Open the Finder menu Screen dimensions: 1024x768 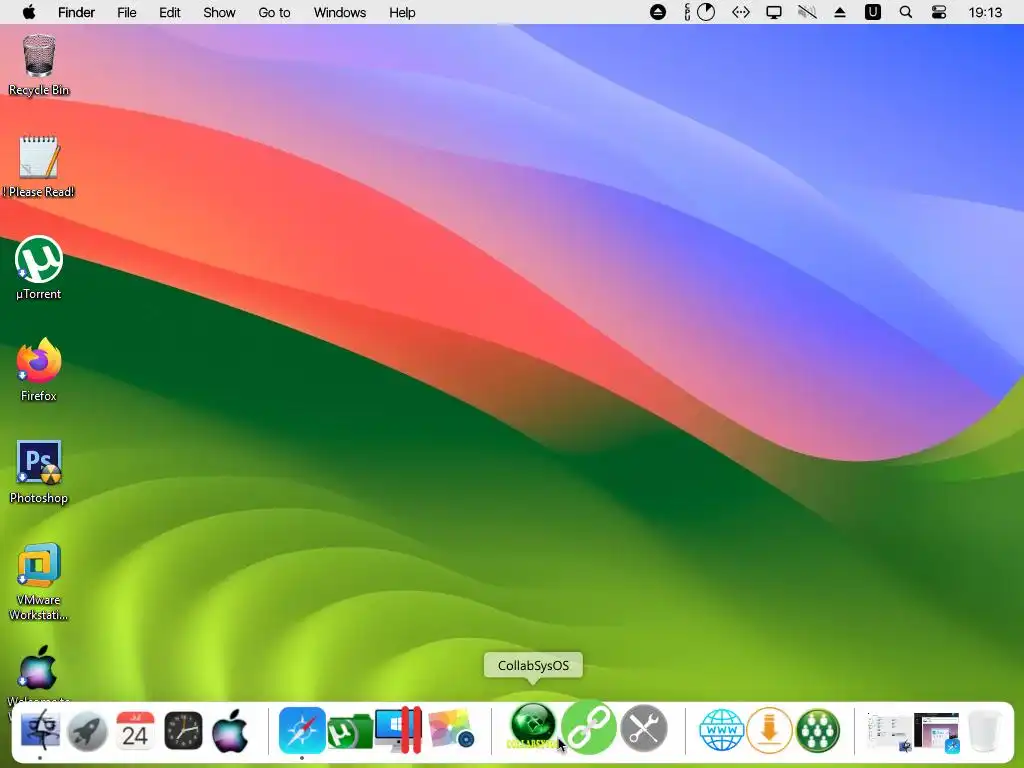[76, 12]
